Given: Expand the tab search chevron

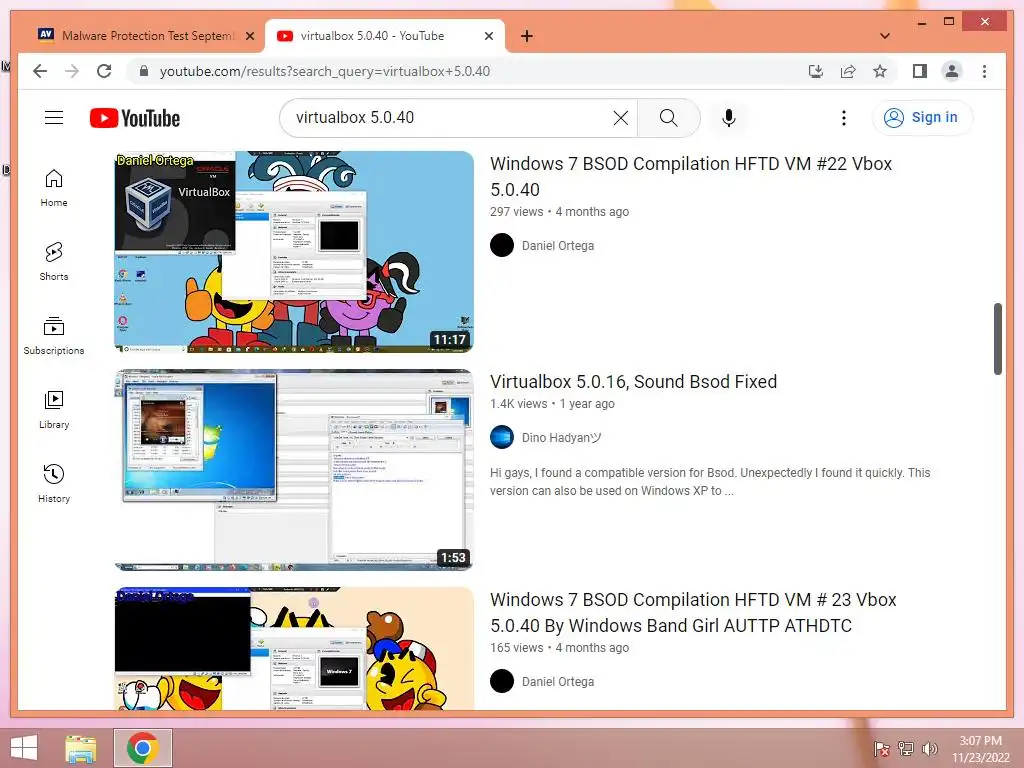Looking at the screenshot, I should (x=884, y=36).
